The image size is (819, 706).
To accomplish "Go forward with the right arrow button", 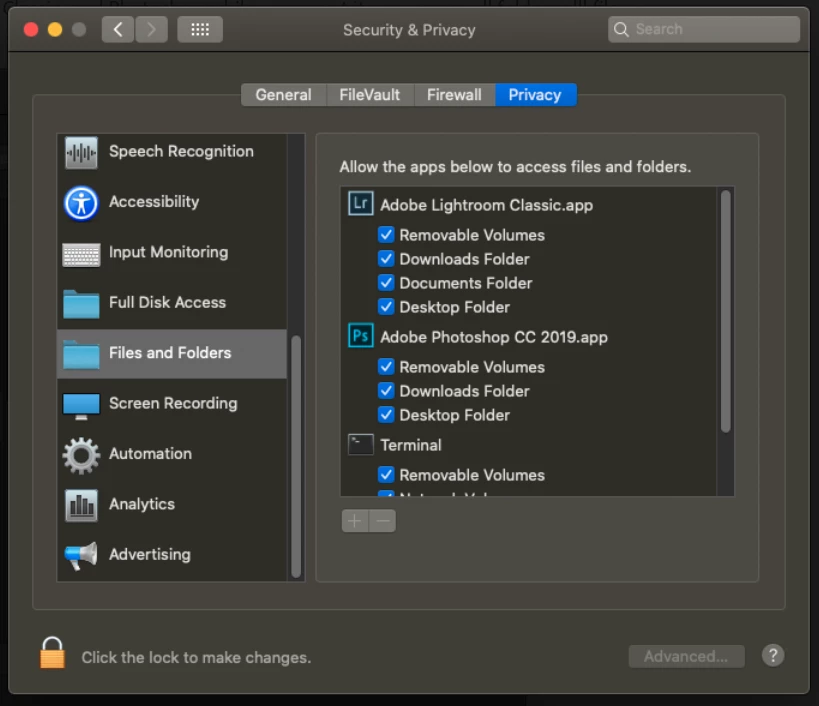I will pyautogui.click(x=151, y=29).
